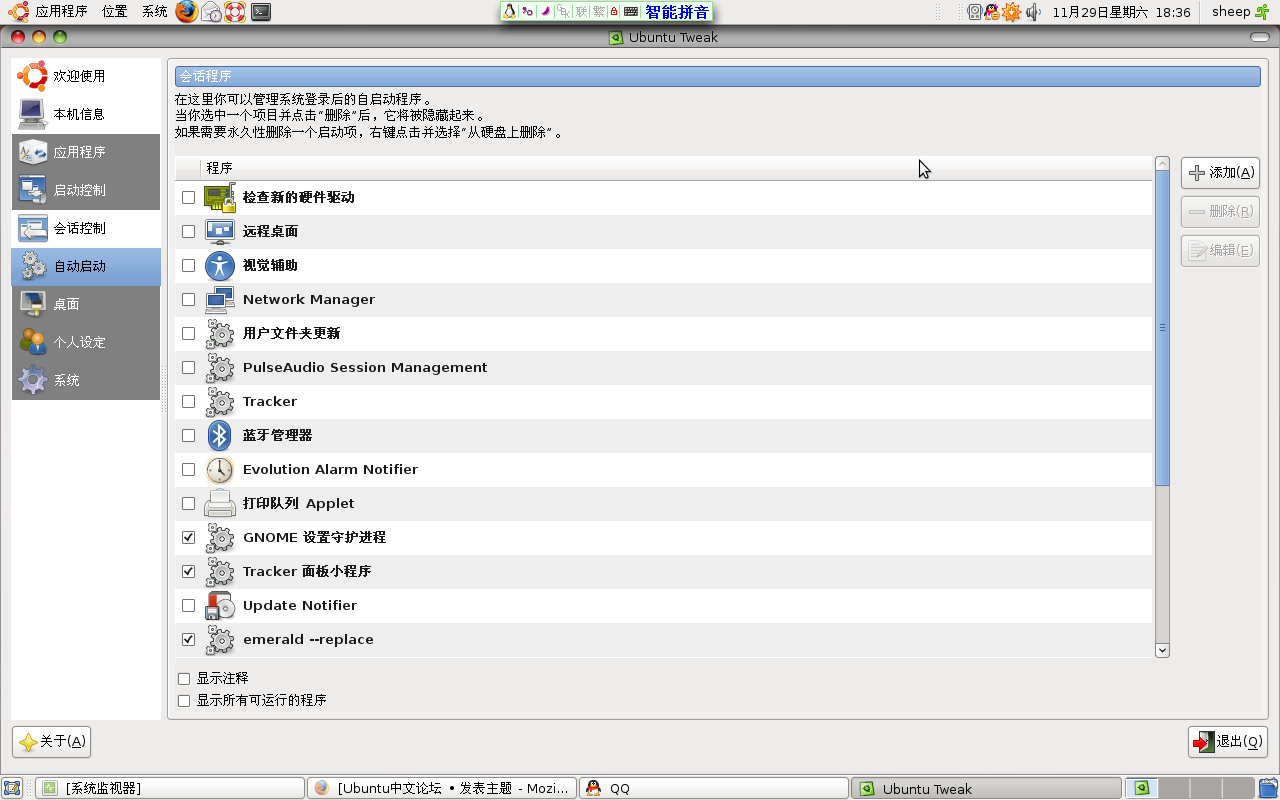Click the 添加(A) button
The height and width of the screenshot is (800, 1280).
(1220, 173)
